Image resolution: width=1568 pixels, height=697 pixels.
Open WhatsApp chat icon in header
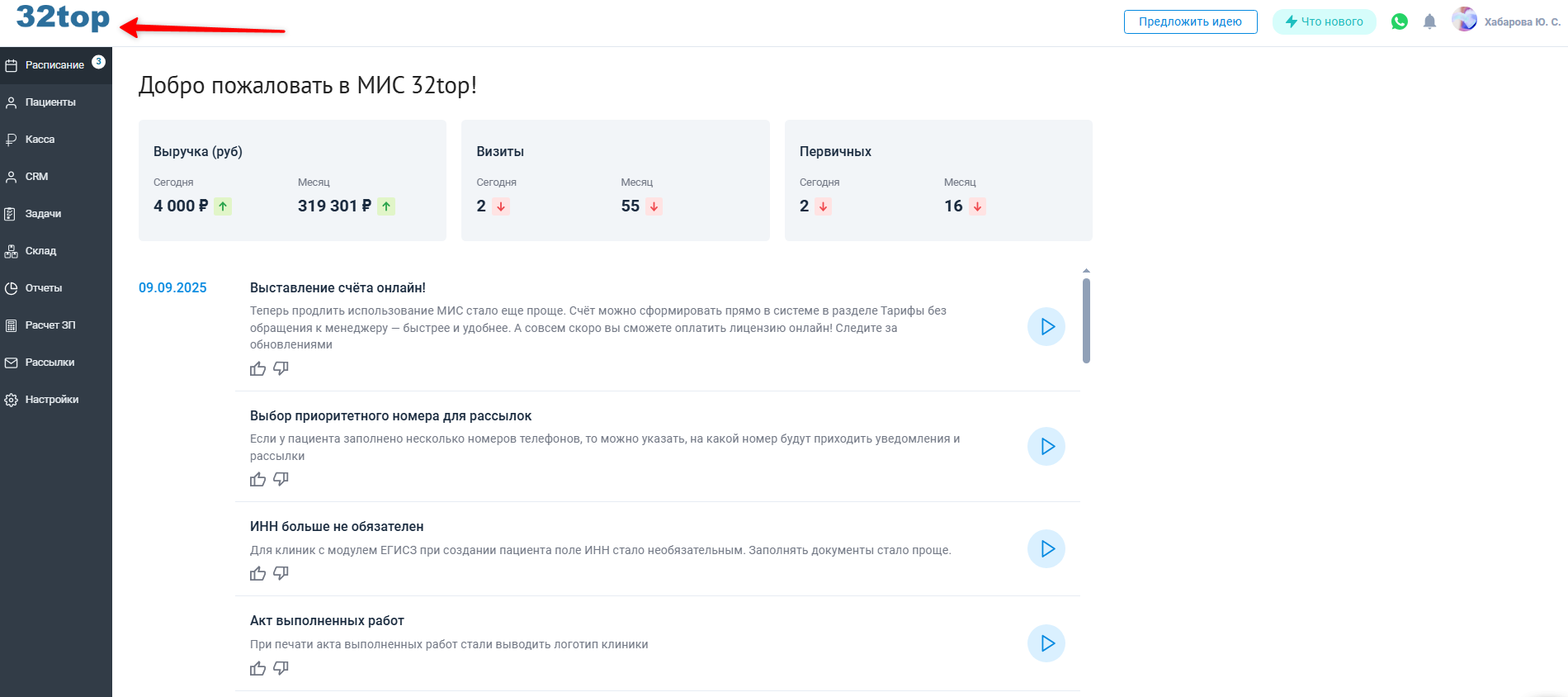tap(1399, 21)
